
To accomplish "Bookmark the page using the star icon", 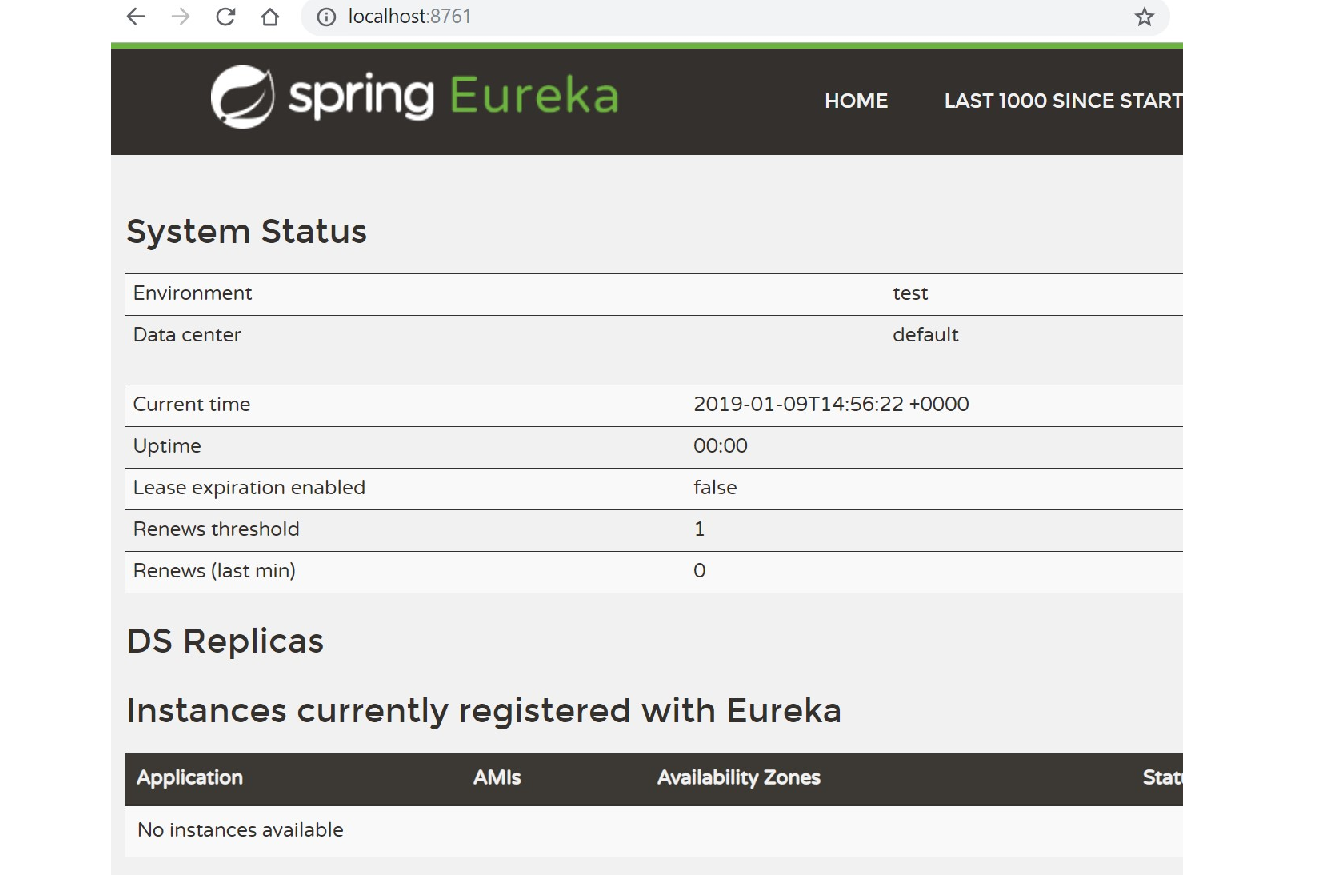I will click(x=1143, y=17).
